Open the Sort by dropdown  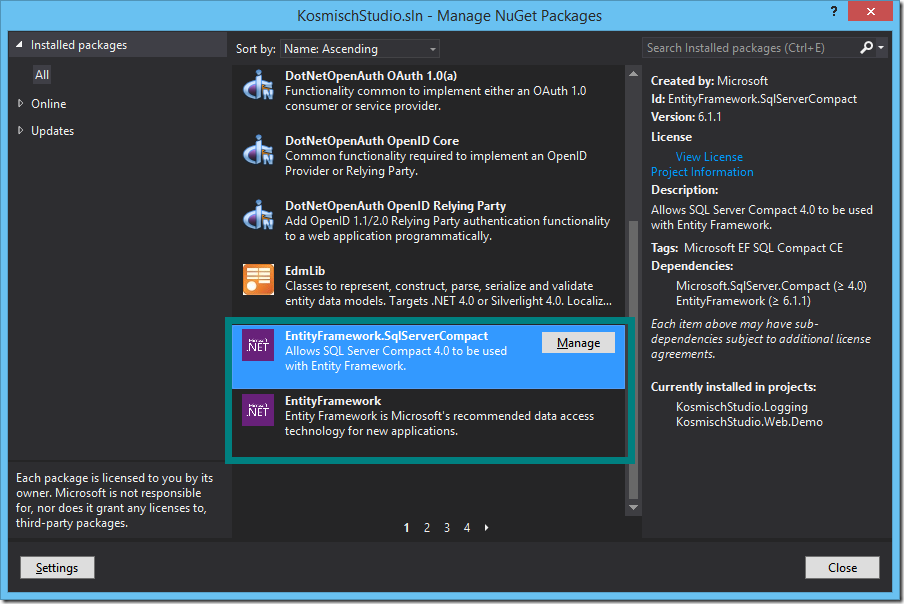pyautogui.click(x=359, y=48)
